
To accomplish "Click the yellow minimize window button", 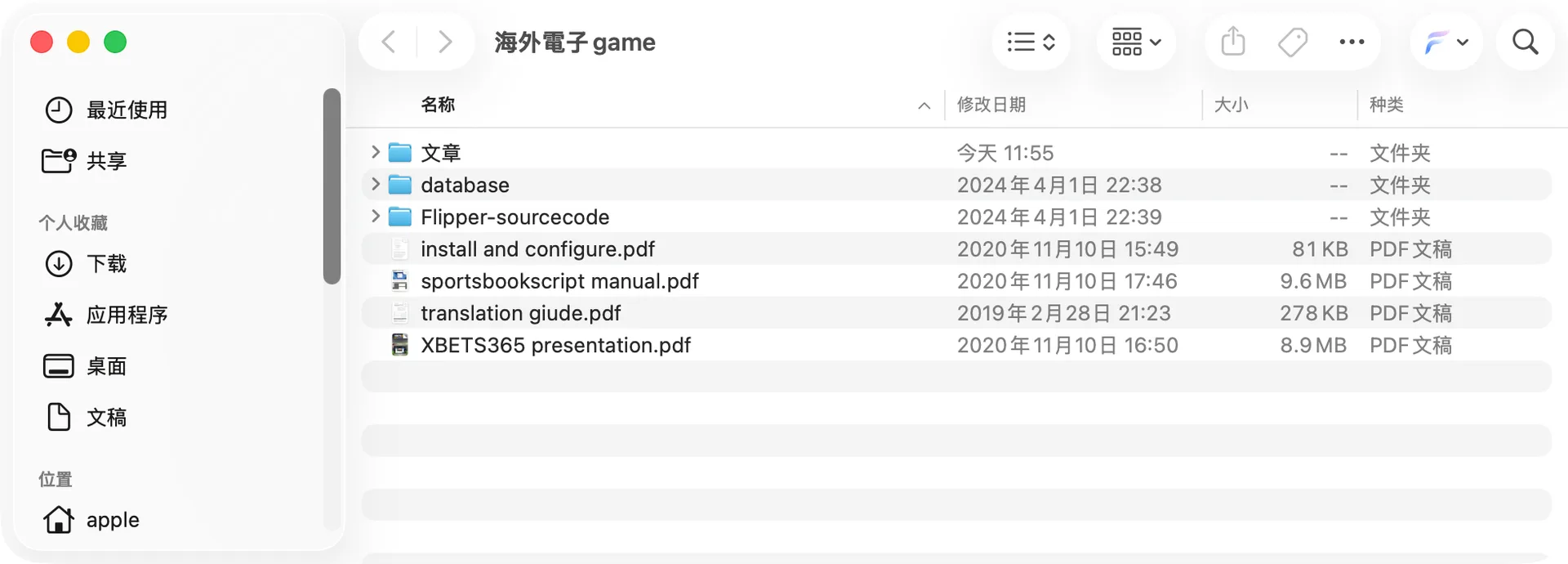I will pos(78,42).
